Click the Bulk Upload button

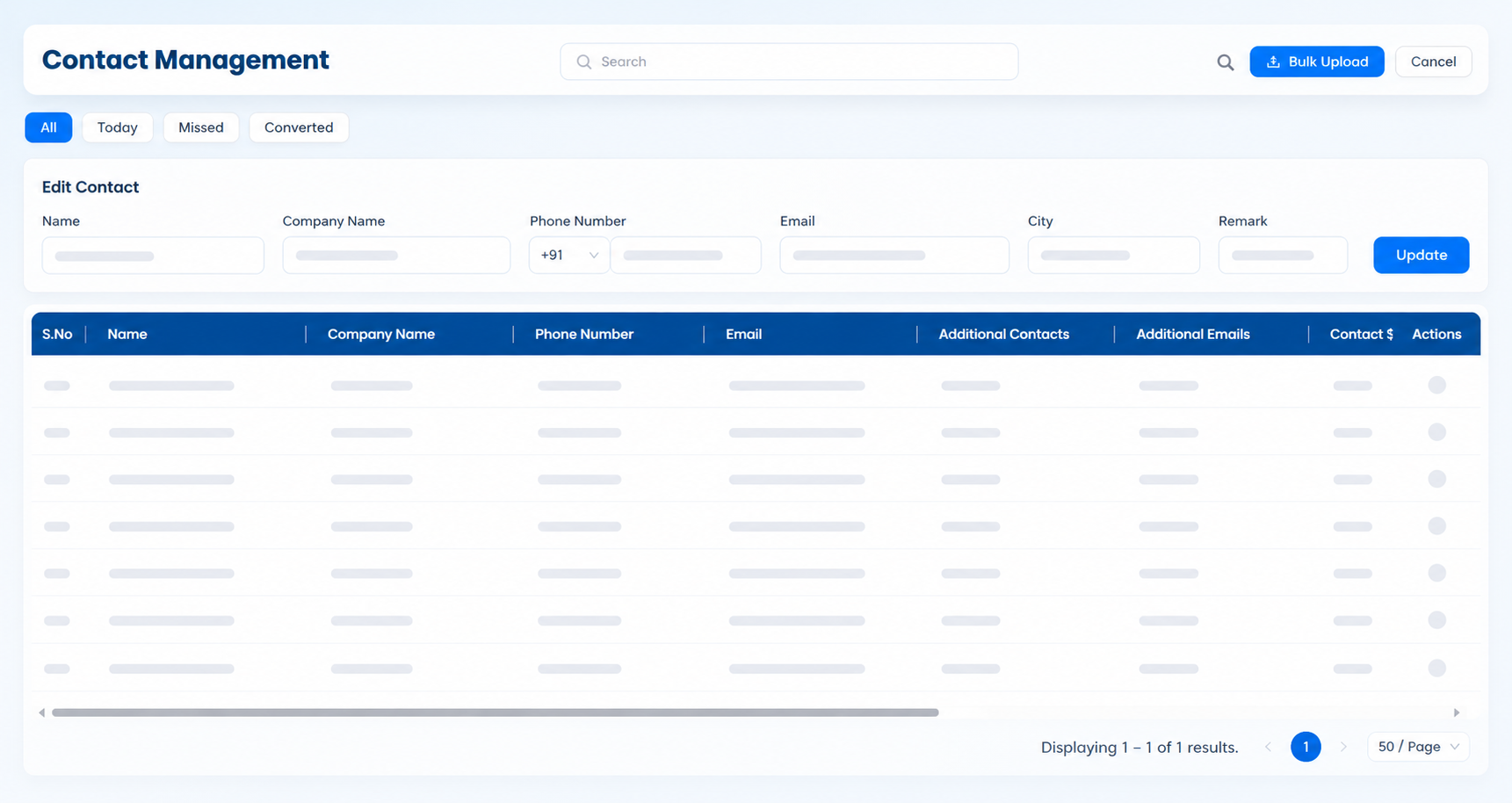click(1316, 61)
